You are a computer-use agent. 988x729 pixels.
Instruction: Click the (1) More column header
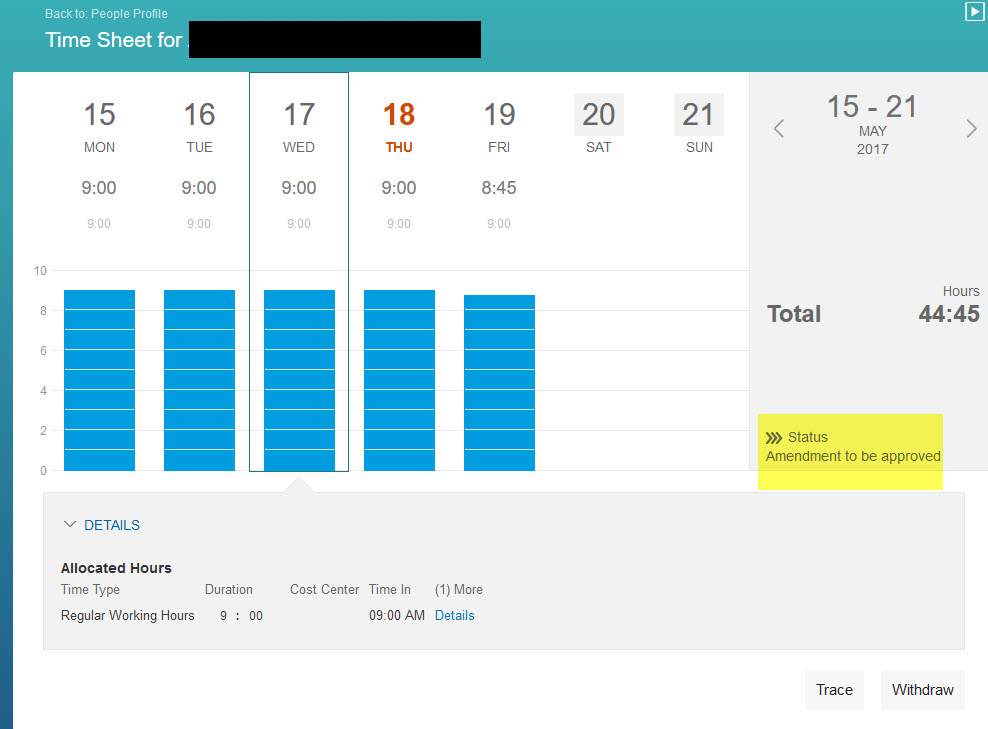[x=459, y=590]
